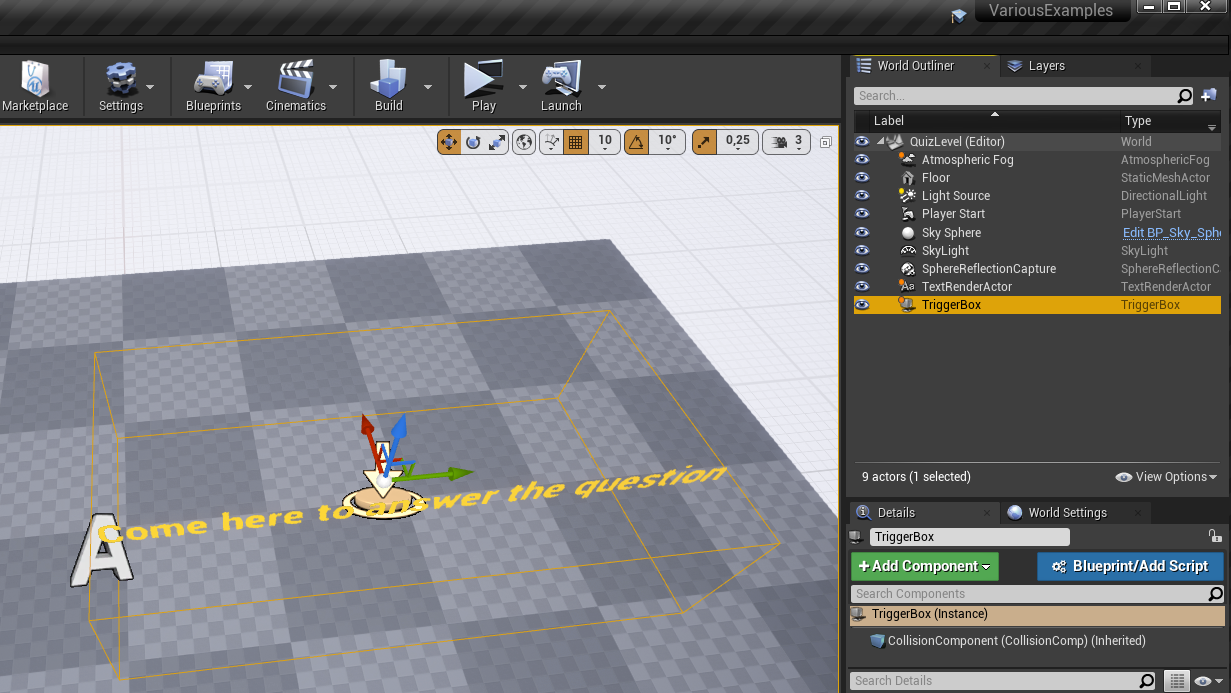Click the Blueprint/Add Script button

pos(1130,566)
